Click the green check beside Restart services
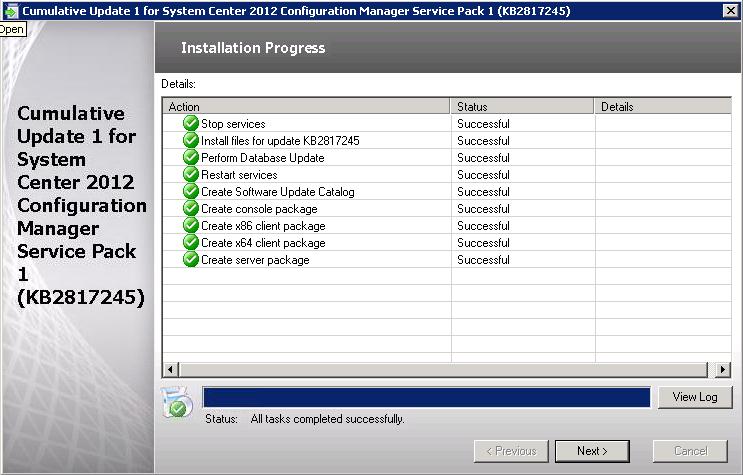This screenshot has width=743, height=475. pyautogui.click(x=191, y=175)
